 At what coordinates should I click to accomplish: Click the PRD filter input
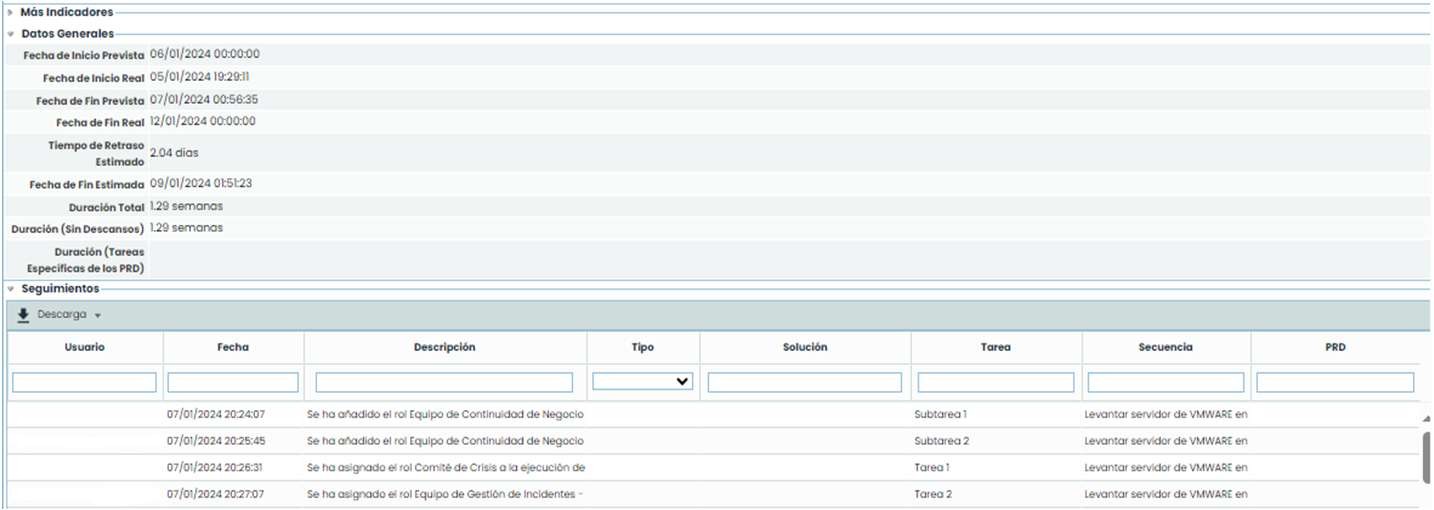(1335, 382)
